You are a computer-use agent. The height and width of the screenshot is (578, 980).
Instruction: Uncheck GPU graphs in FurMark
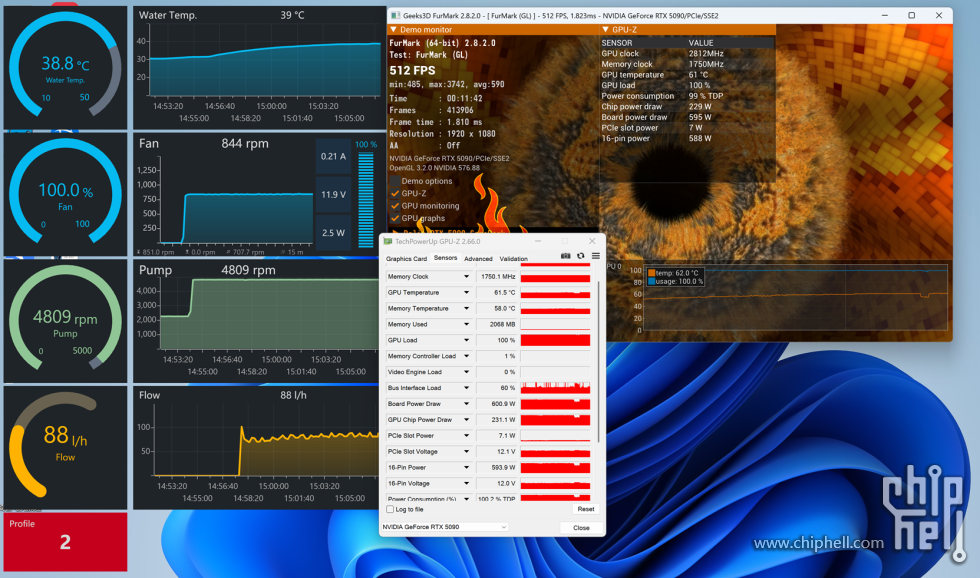click(395, 218)
